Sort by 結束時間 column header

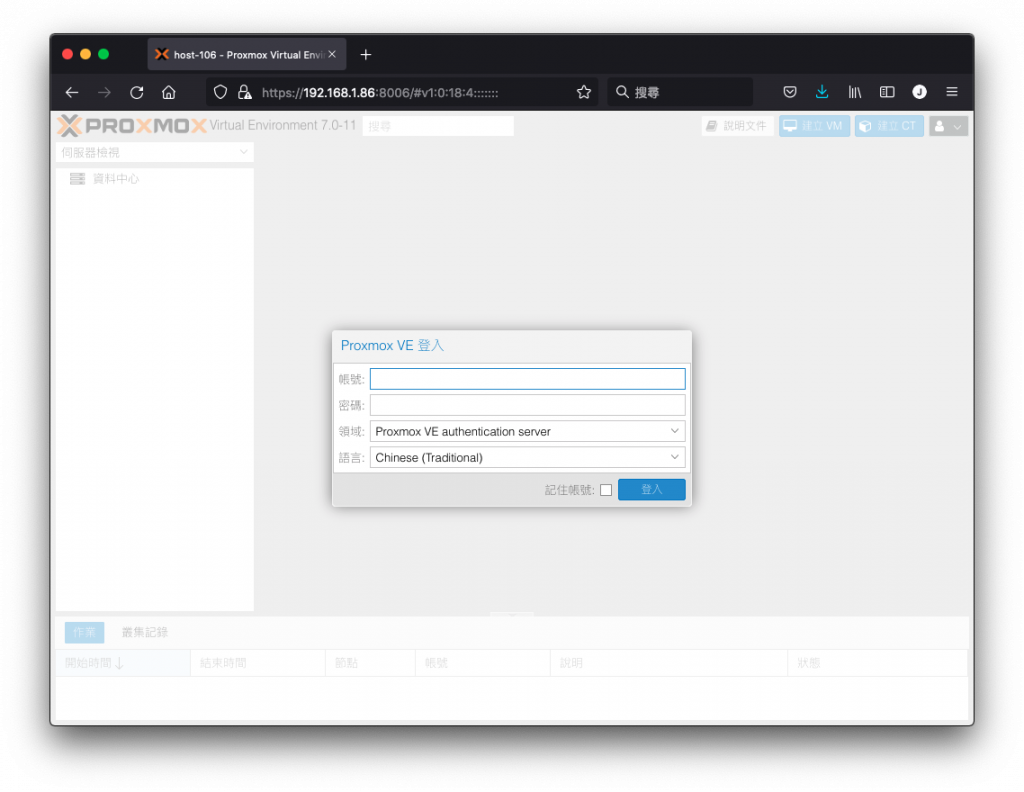coord(258,663)
